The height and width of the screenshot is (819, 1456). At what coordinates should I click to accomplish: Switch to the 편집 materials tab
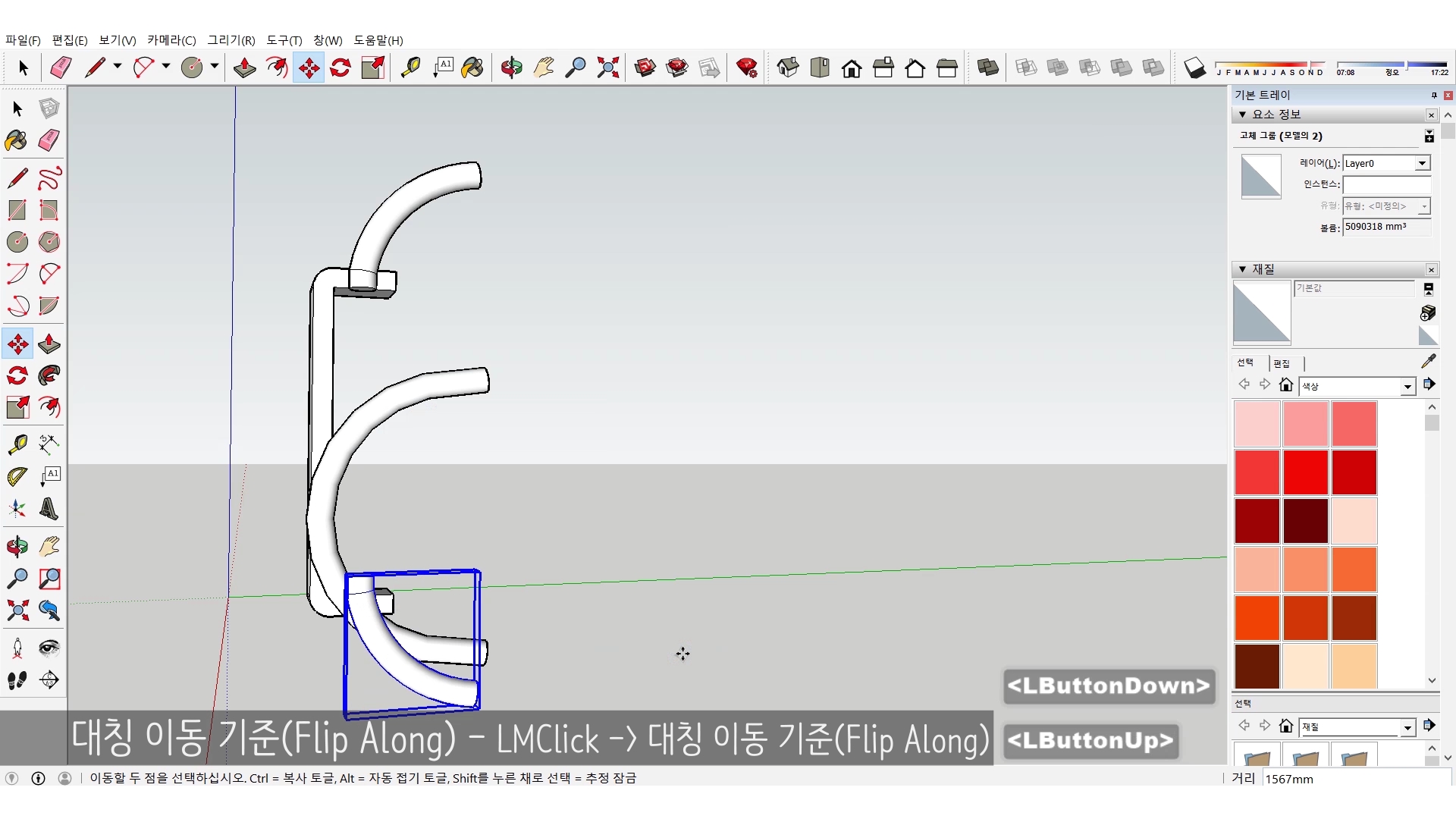coord(1282,363)
